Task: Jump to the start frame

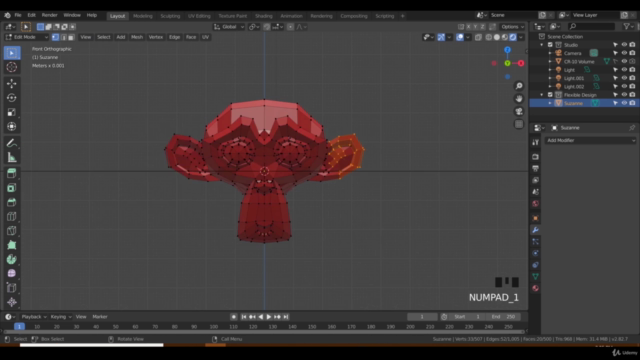Action: tap(244, 317)
